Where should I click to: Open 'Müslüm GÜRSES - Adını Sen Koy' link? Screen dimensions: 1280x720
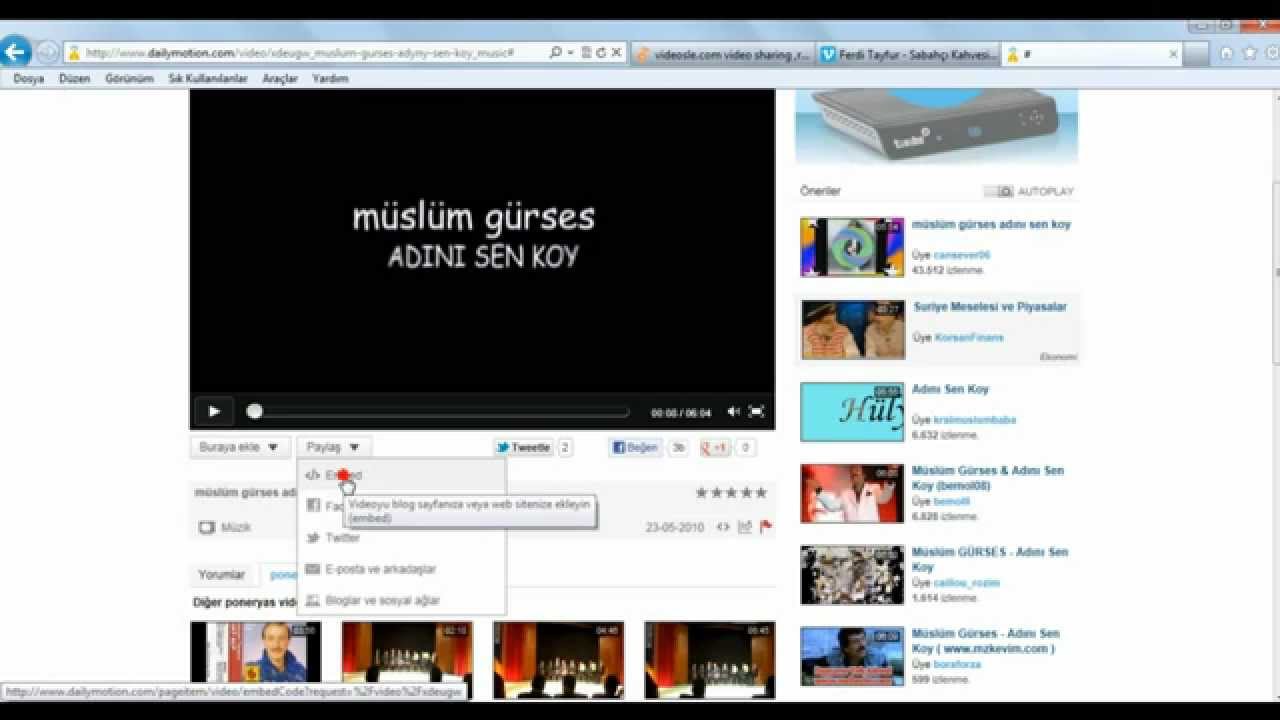click(990, 559)
